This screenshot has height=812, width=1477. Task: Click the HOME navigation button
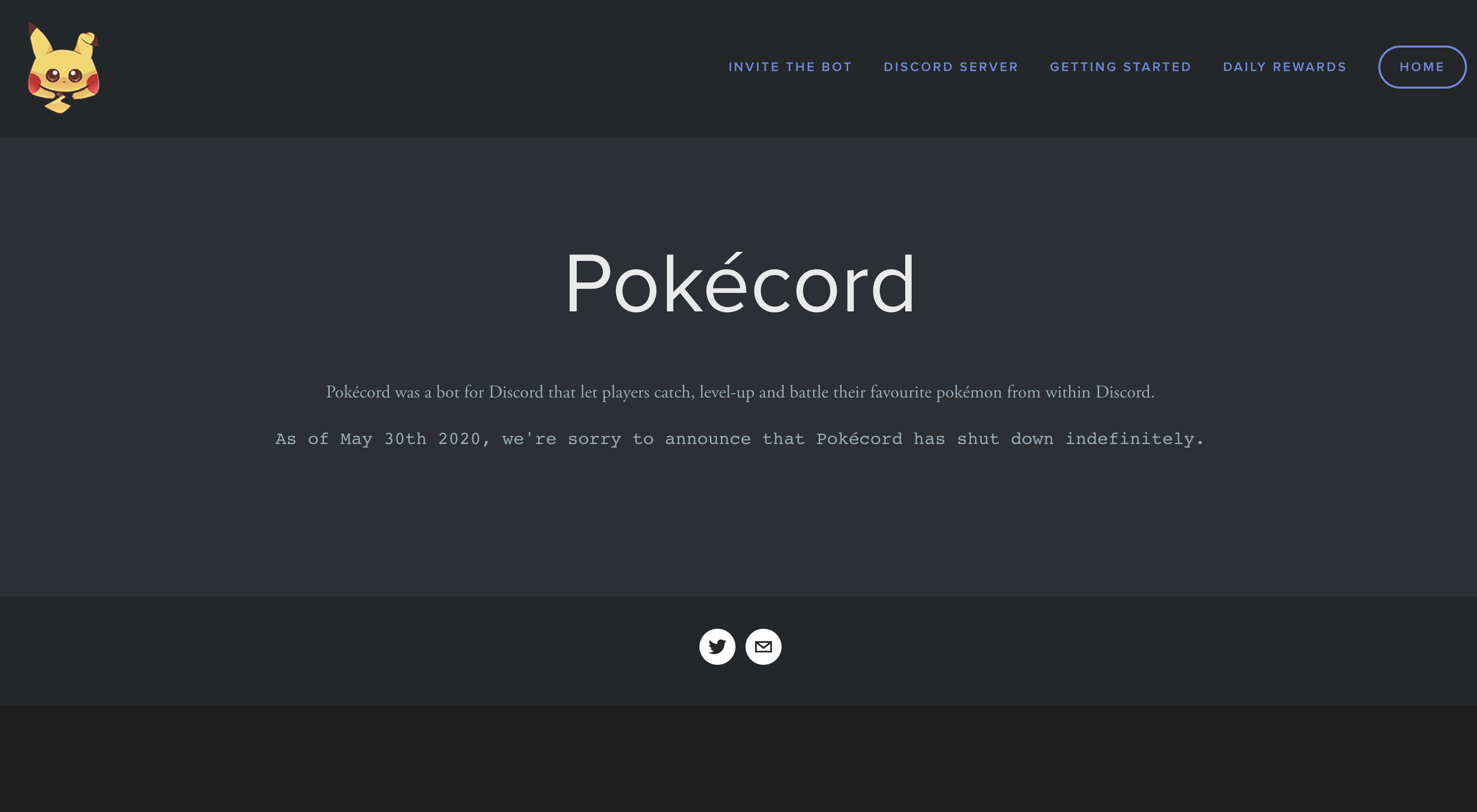[x=1421, y=67]
